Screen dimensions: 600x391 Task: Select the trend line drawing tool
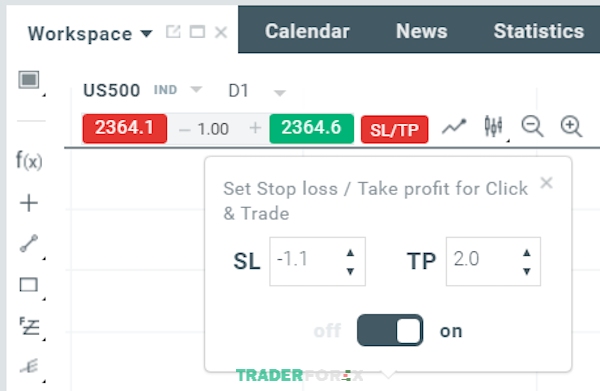coord(29,243)
